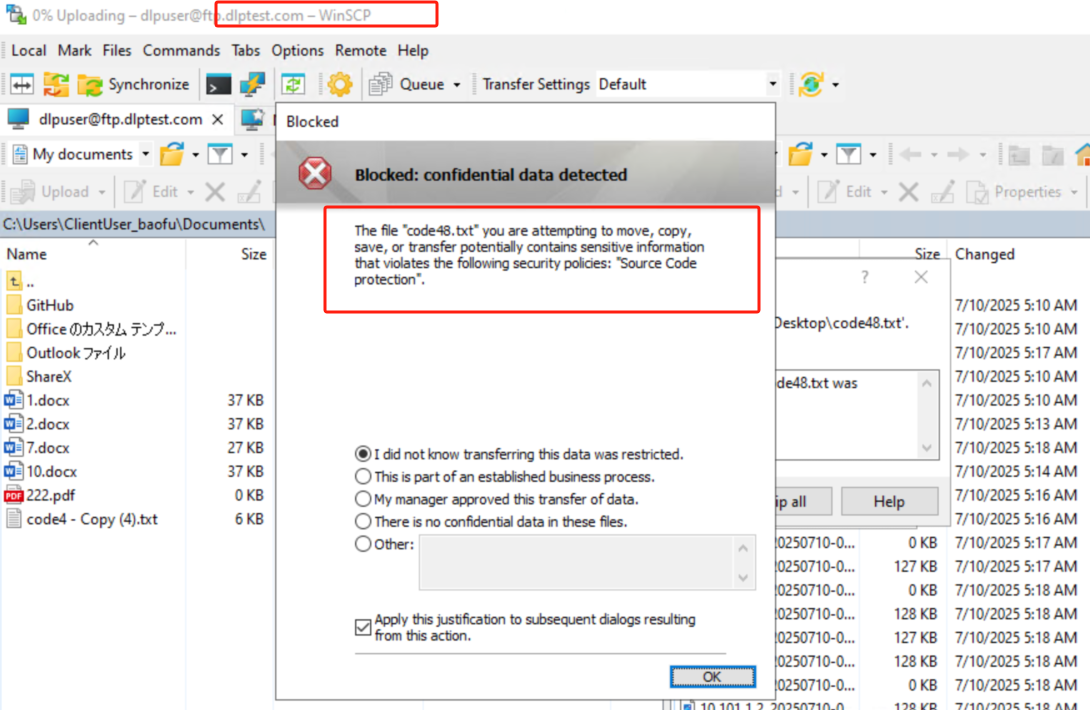
Task: Open the Remote menu
Action: tap(360, 51)
